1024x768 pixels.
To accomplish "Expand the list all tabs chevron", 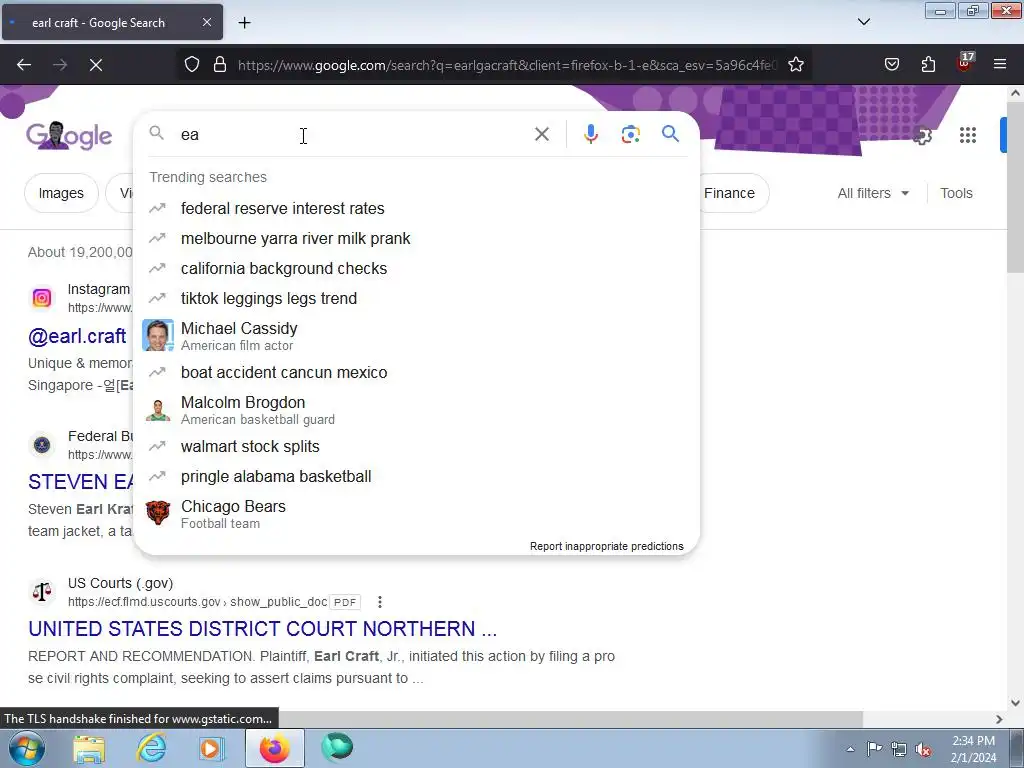I will pos(864,22).
